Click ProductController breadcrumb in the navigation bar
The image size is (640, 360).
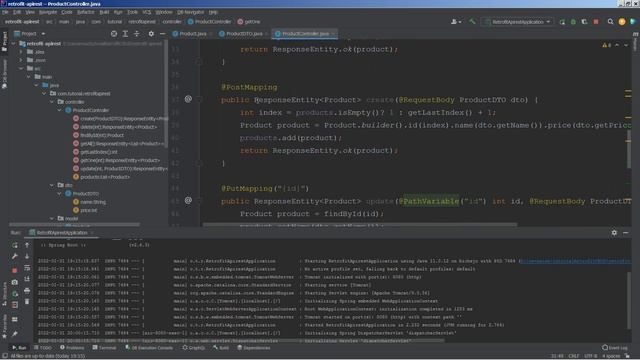tap(209, 22)
